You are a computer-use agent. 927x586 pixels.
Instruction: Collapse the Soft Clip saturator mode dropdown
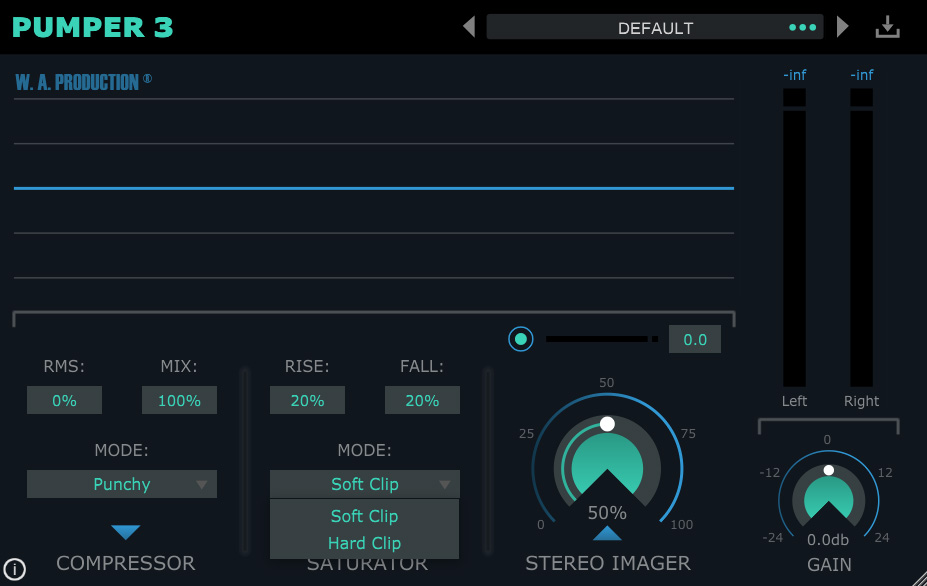[365, 484]
